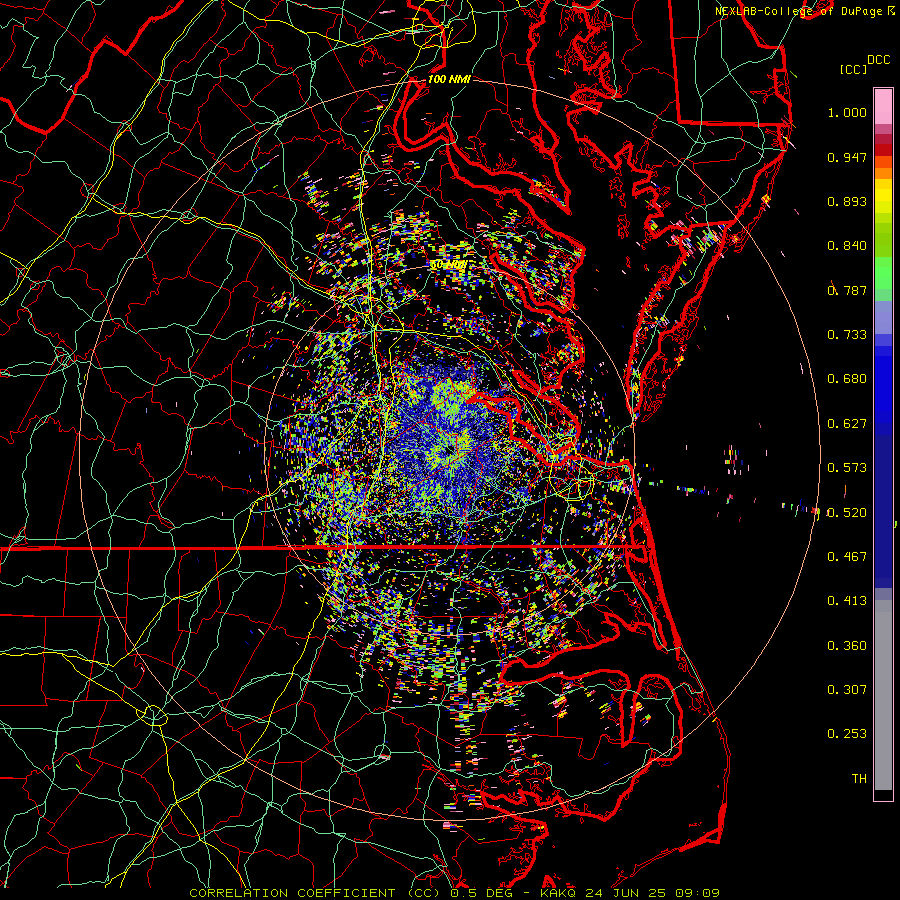This screenshot has width=900, height=900.
Task: Select the 0.307 scale value
Action: [847, 690]
